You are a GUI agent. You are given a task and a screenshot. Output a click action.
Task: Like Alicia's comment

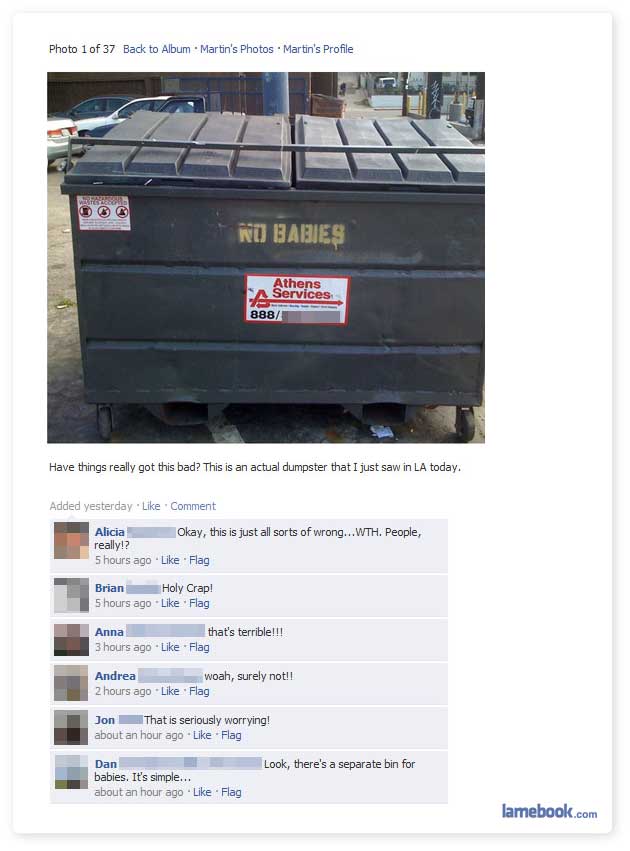(x=170, y=560)
